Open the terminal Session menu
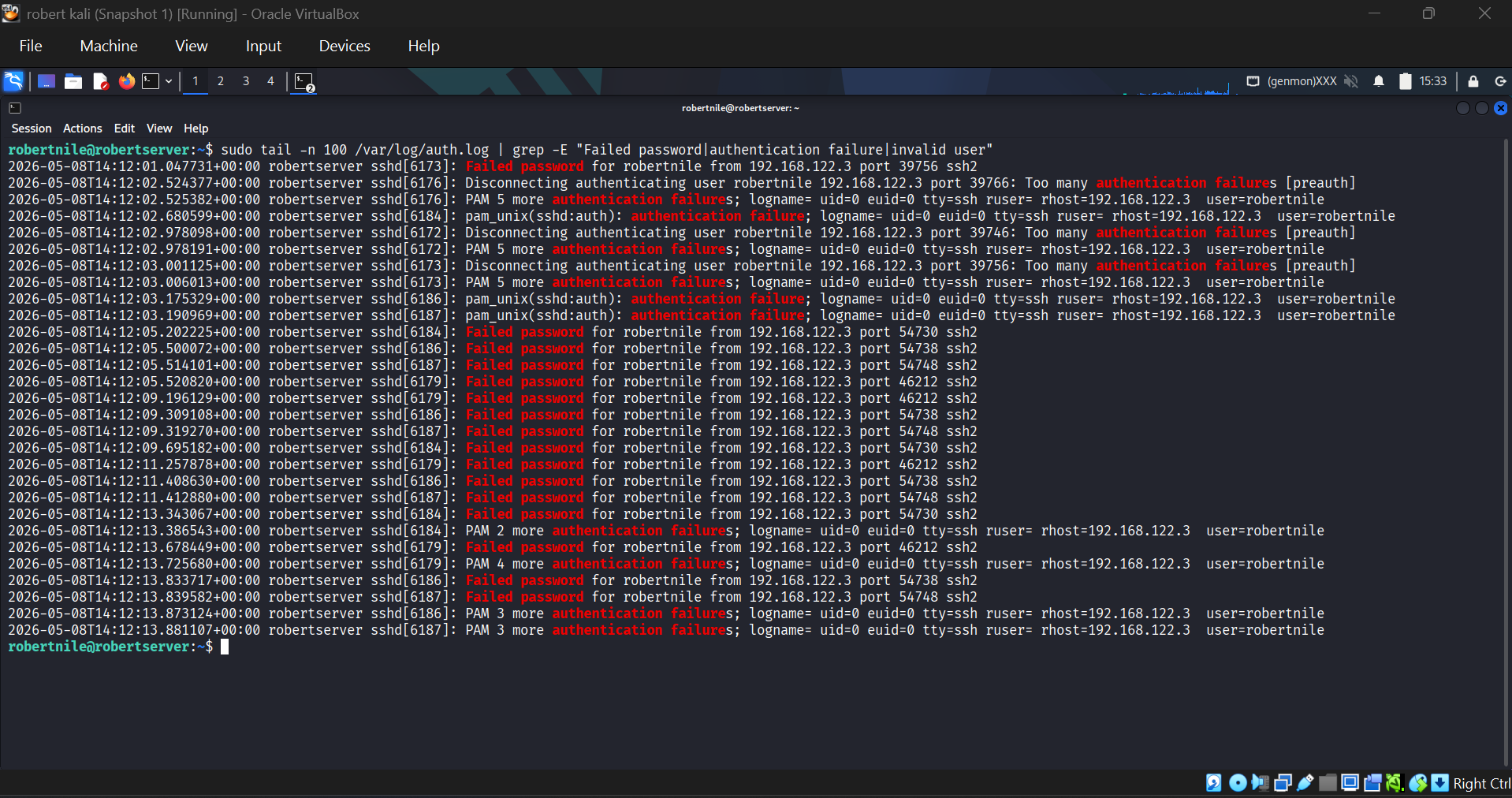The height and width of the screenshot is (798, 1512). pos(32,129)
